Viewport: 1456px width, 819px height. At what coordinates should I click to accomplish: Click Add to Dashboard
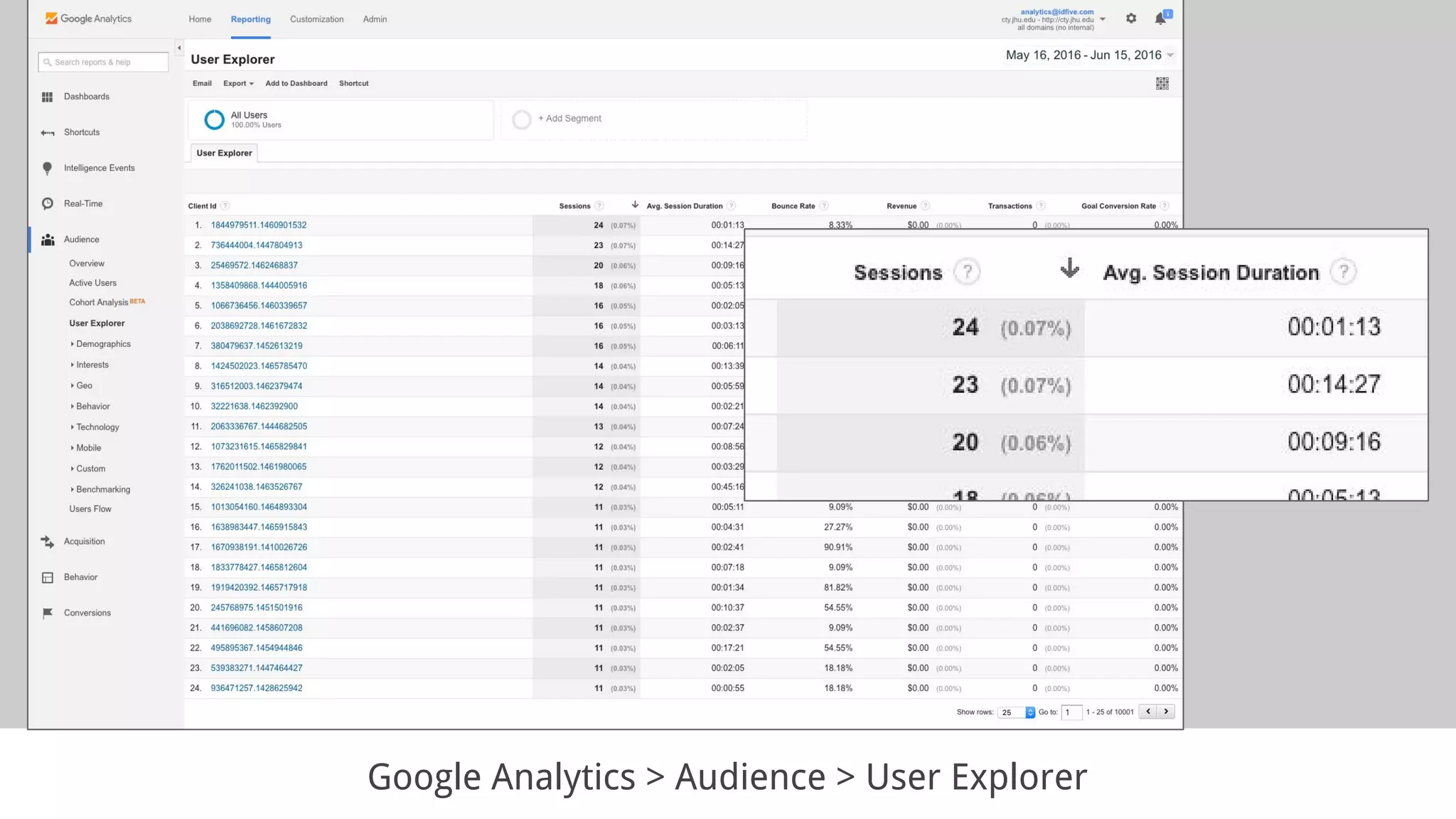pyautogui.click(x=296, y=84)
